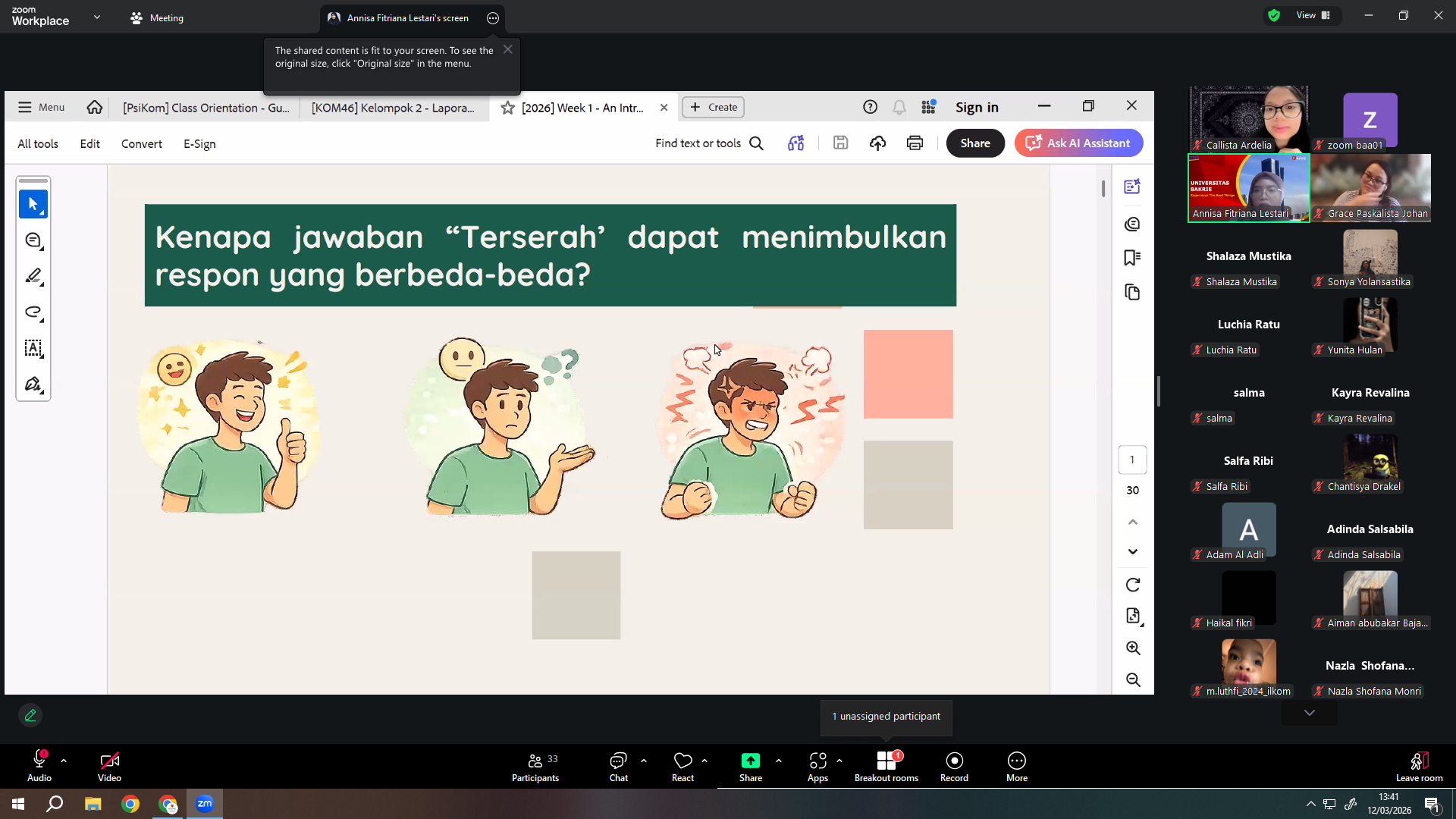Select the text box tool
The width and height of the screenshot is (1456, 819).
[x=33, y=348]
